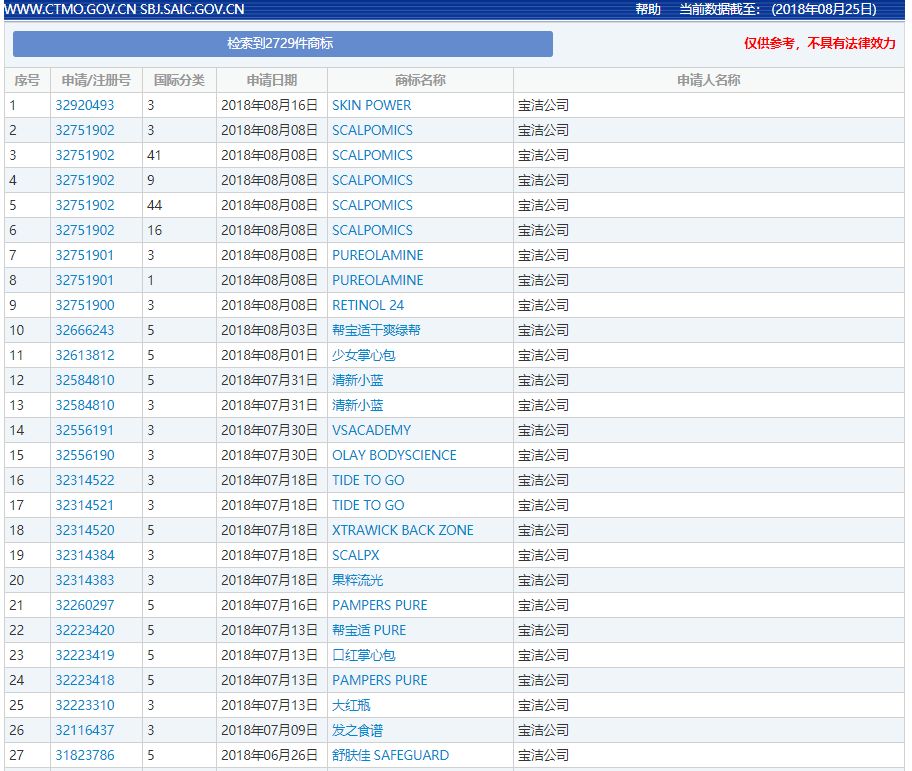Open PUREOLAMINE trademark in row 7
The image size is (912, 771).
click(x=377, y=255)
